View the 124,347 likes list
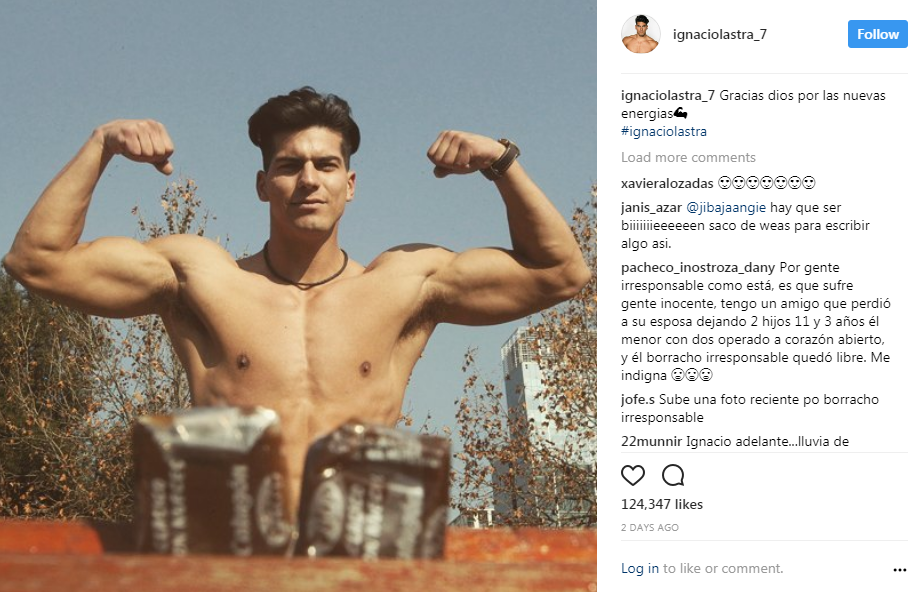The width and height of the screenshot is (914, 594). [662, 504]
